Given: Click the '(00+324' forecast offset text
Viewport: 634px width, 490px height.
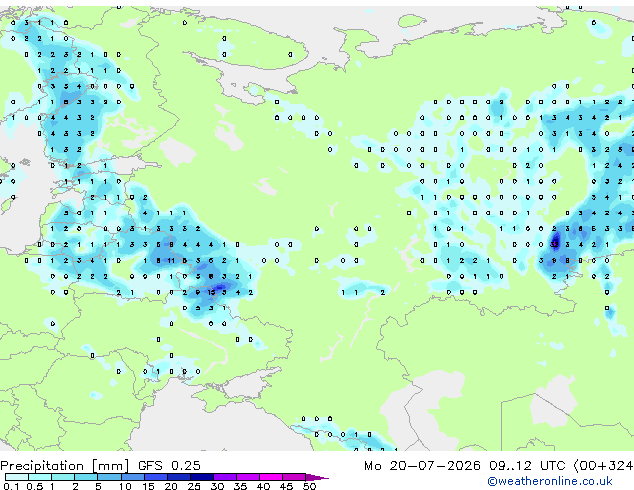Looking at the screenshot, I should pos(603,466).
